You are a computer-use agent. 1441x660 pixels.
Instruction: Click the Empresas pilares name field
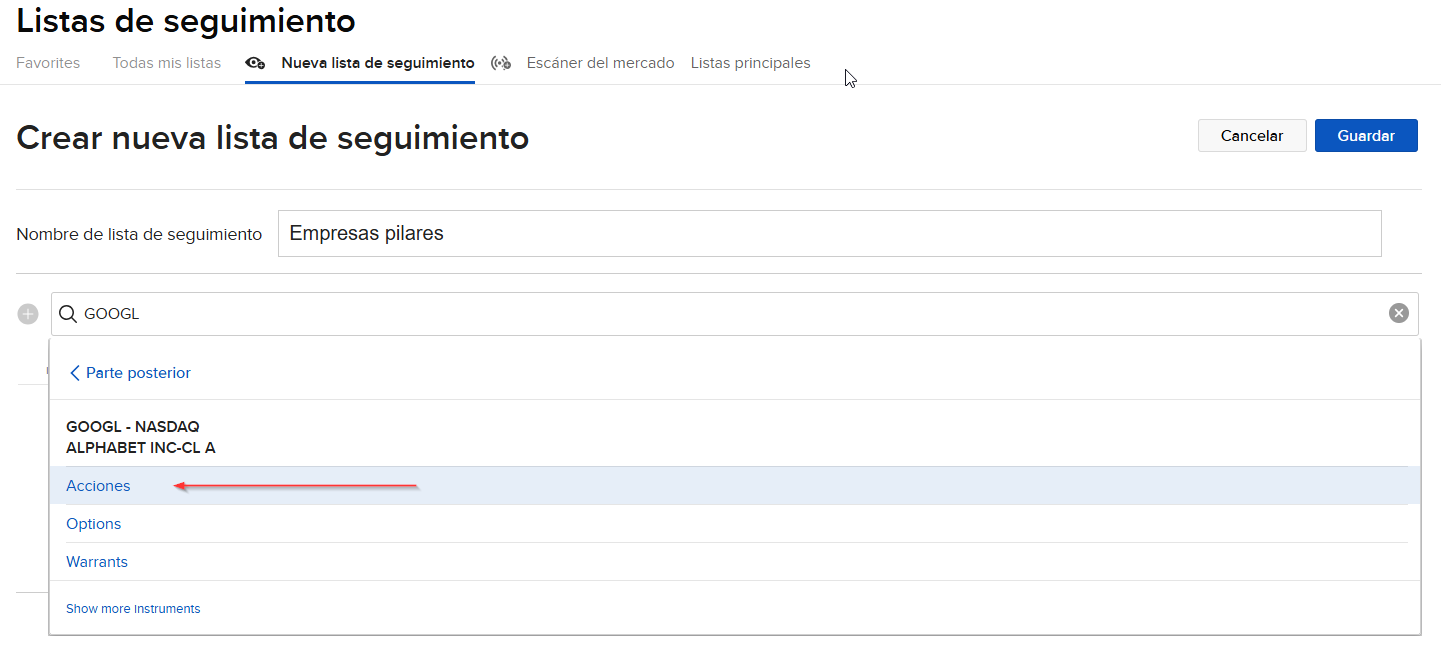[x=828, y=233]
